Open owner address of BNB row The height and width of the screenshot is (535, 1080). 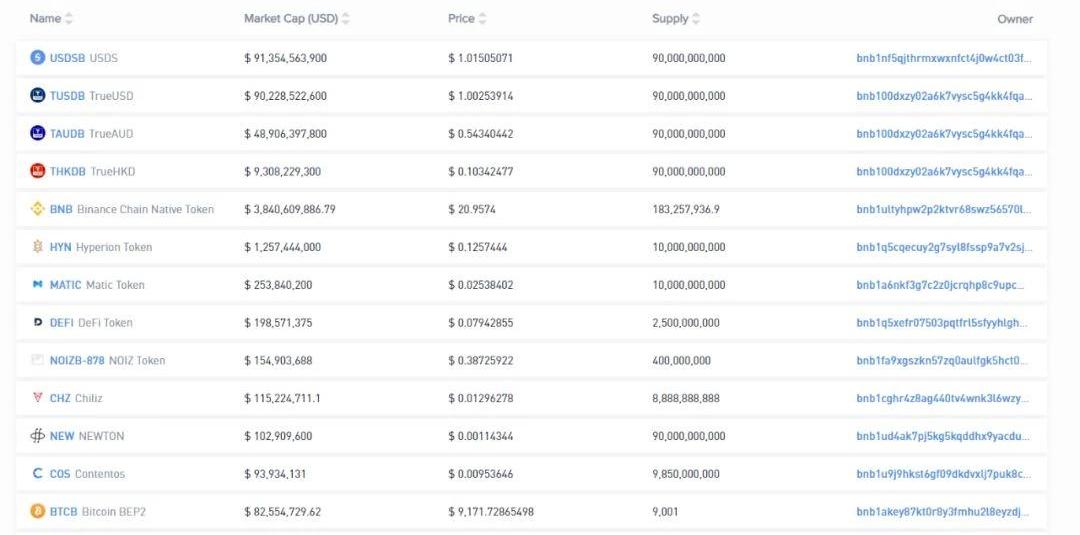[943, 209]
